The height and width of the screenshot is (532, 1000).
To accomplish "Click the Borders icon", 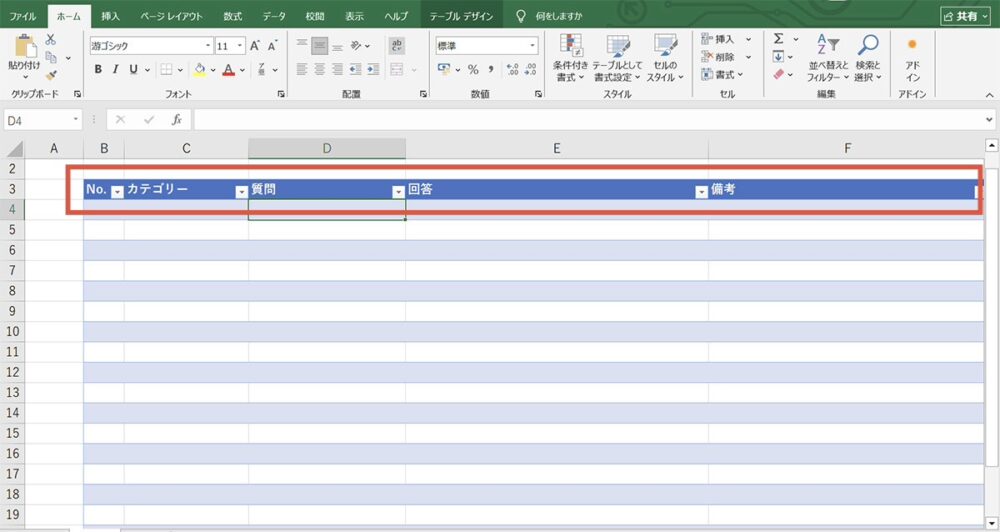I will [166, 70].
